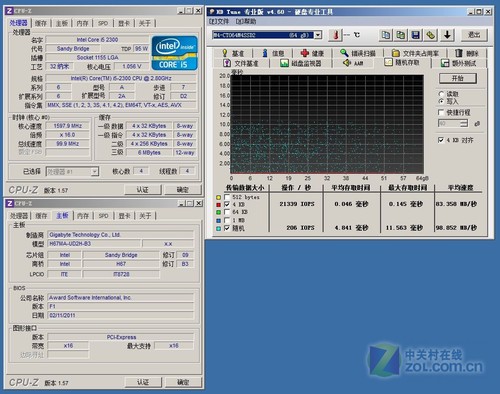Click the upper CPU-Z window title icon

click(x=10, y=11)
